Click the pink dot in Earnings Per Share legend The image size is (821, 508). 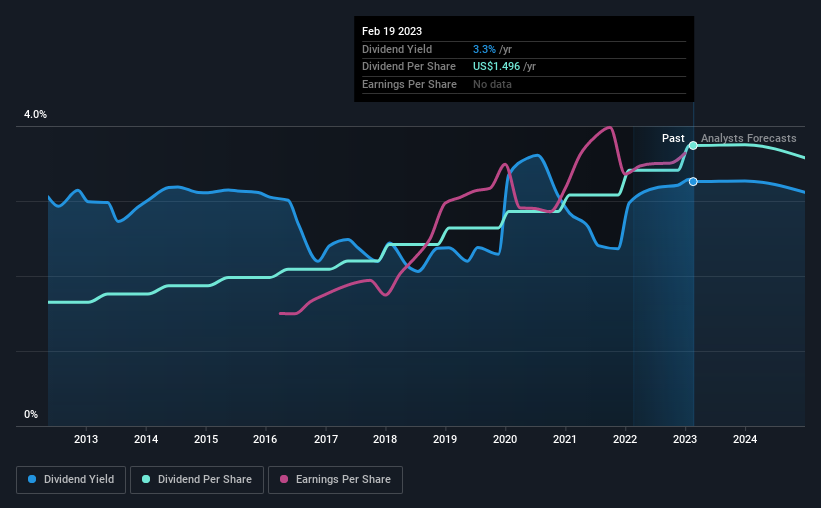click(284, 479)
